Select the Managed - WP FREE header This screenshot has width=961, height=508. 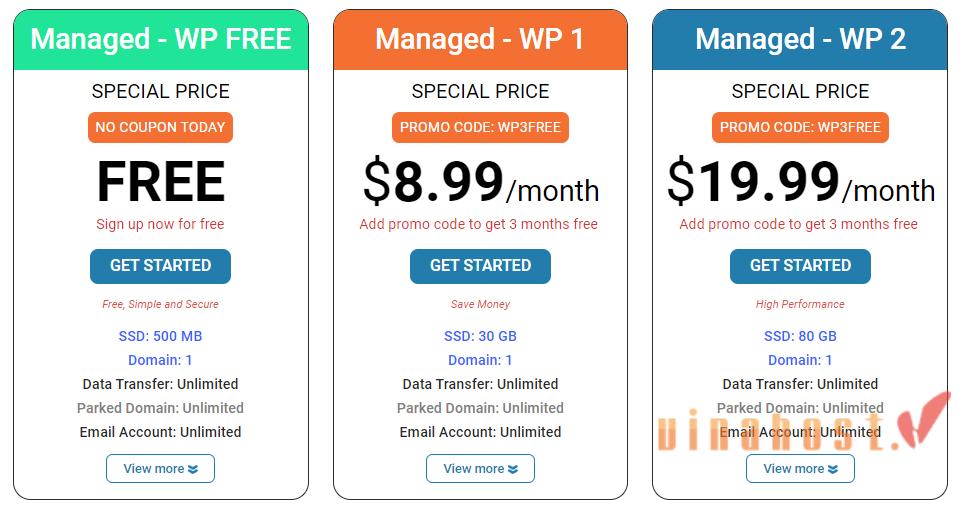pos(161,39)
